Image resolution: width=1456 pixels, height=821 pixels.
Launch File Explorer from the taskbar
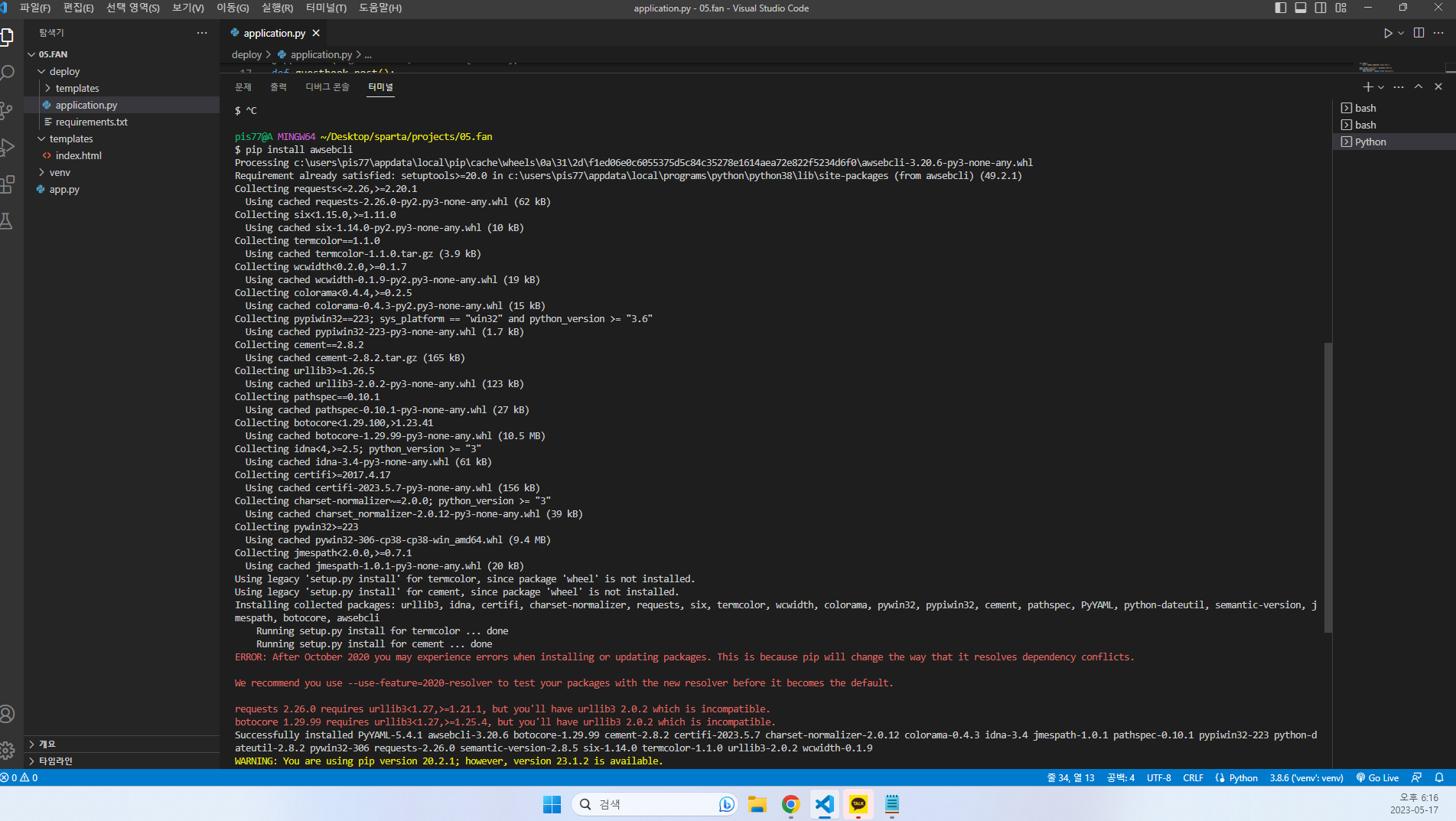tap(757, 804)
